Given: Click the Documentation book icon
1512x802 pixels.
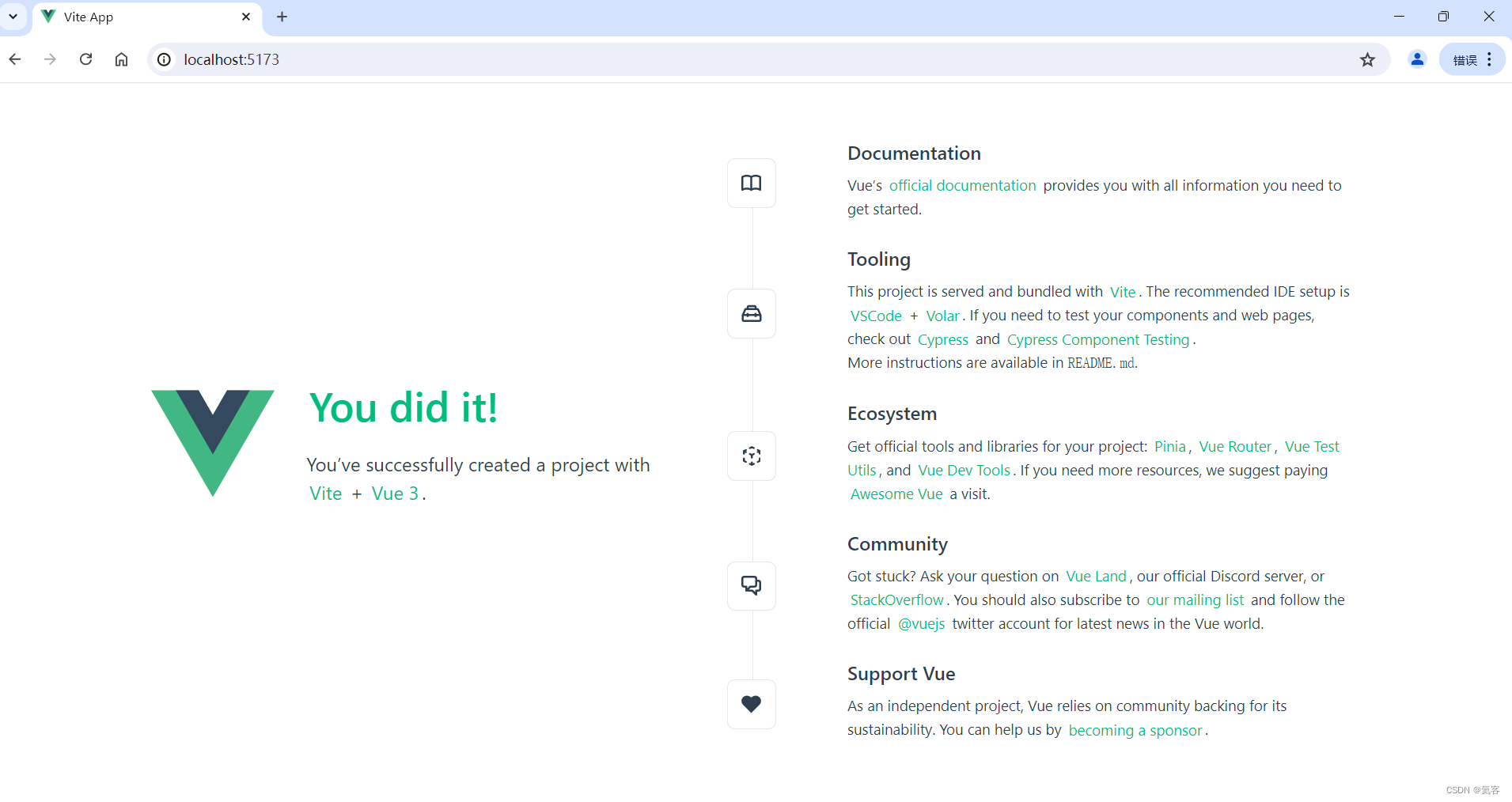Looking at the screenshot, I should click(x=751, y=183).
